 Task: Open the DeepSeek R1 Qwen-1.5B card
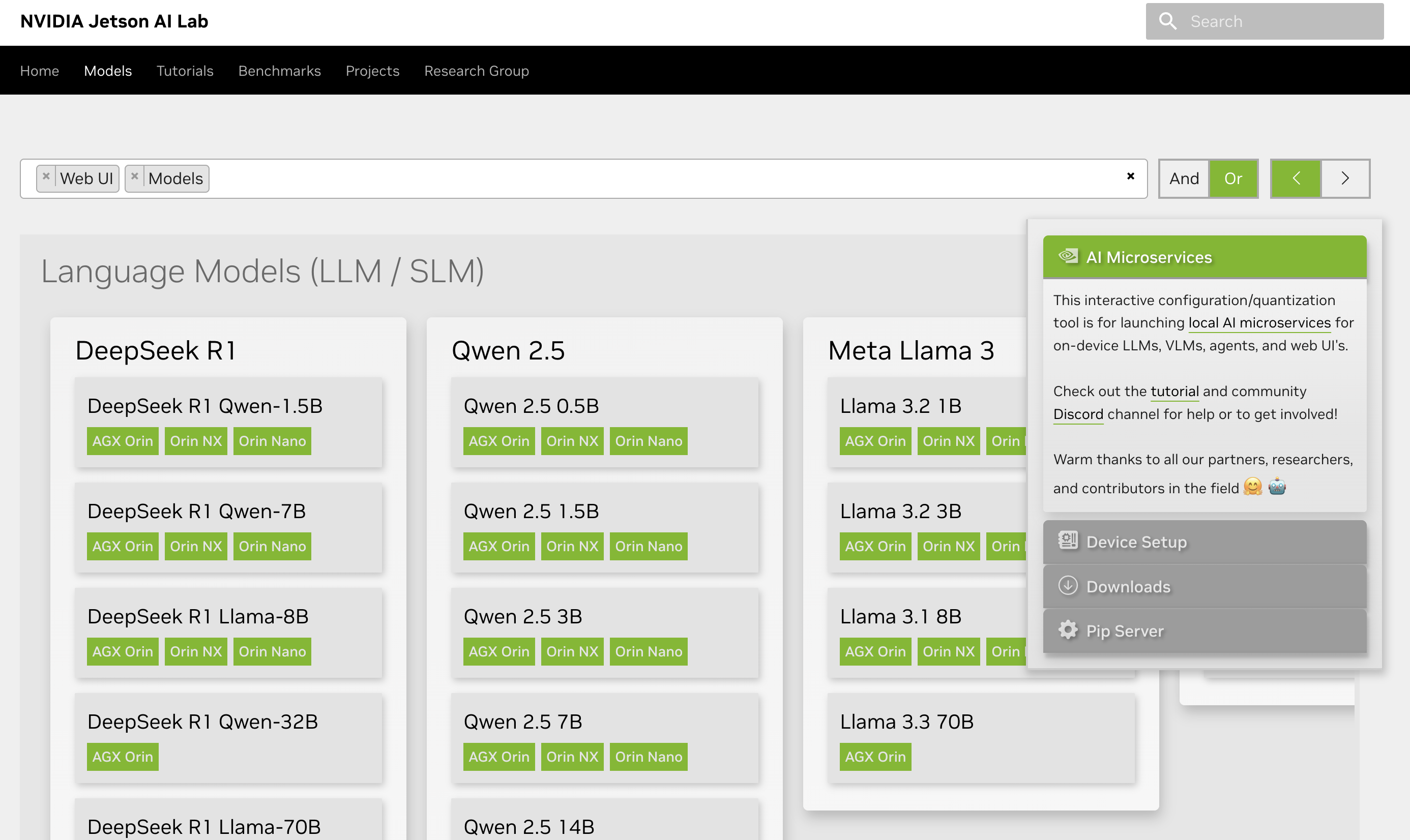(228, 422)
